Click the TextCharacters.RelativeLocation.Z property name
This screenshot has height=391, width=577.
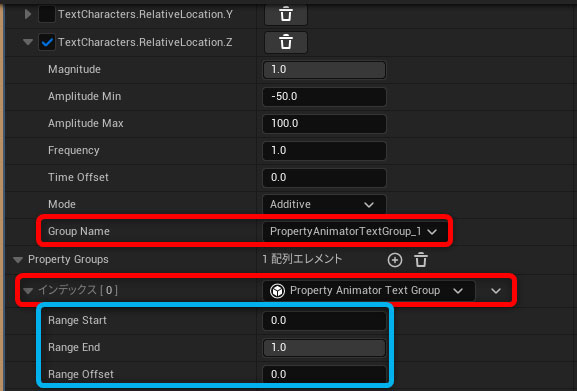[145, 42]
